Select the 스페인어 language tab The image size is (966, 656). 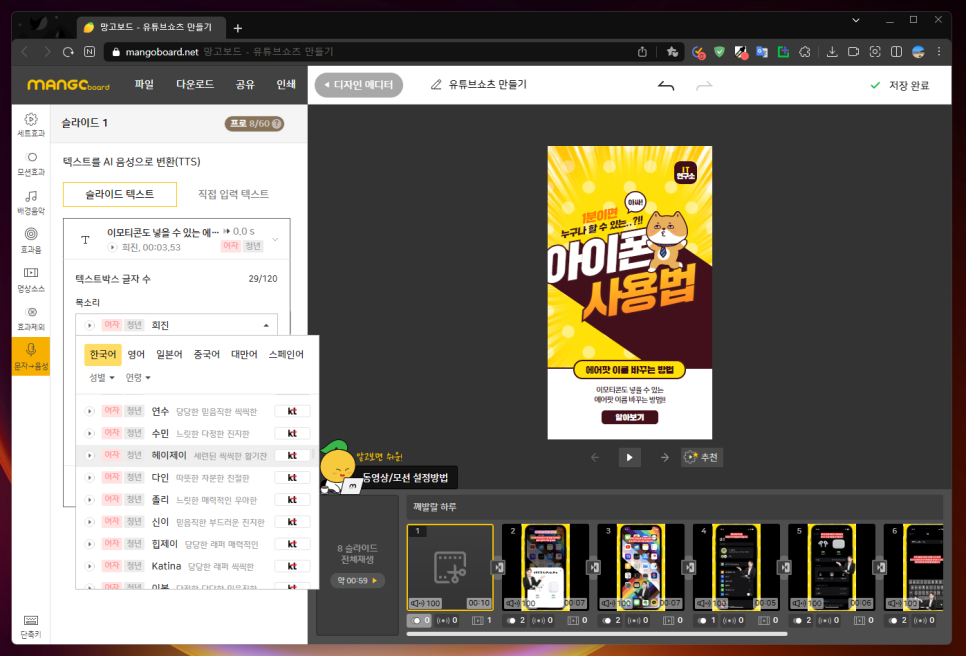point(286,354)
